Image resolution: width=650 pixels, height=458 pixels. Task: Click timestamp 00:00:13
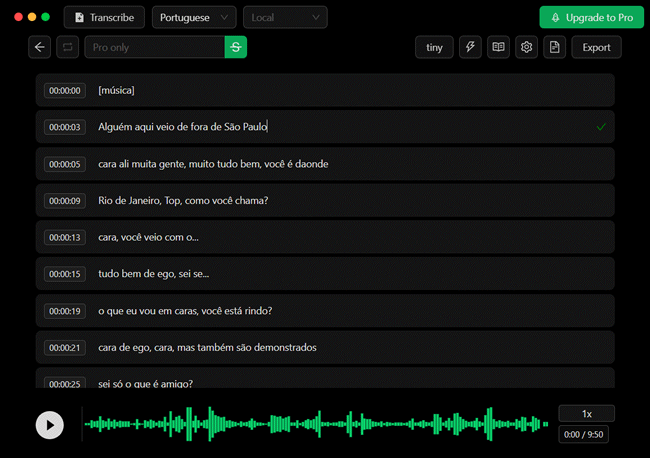click(x=65, y=237)
